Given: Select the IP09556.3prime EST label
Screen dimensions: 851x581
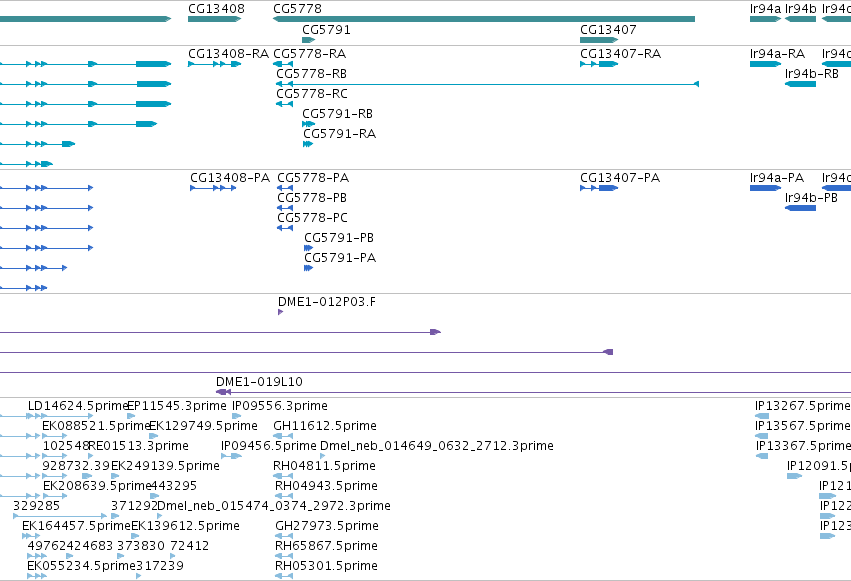Looking at the screenshot, I should [280, 406].
